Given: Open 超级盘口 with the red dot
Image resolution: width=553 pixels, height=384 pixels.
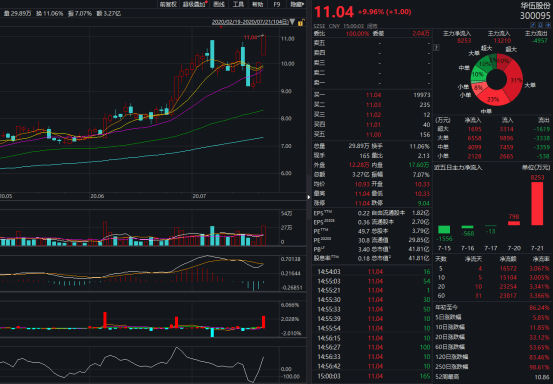Looking at the screenshot, I should tap(195, 4).
